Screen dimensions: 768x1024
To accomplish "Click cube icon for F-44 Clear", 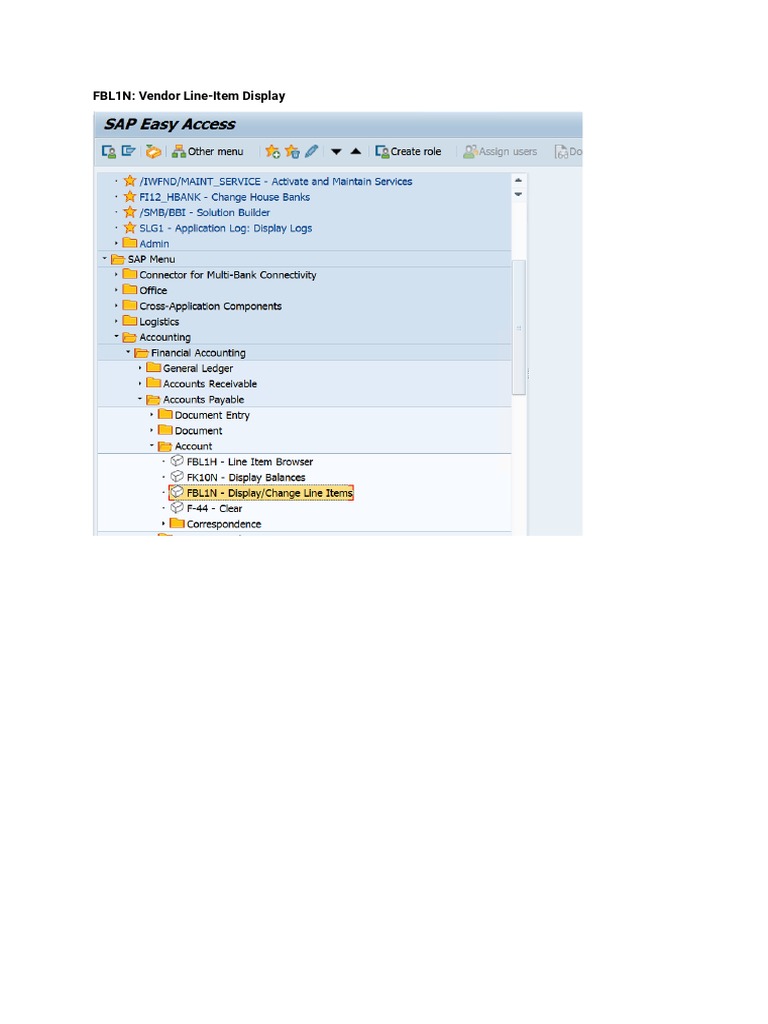I will (x=177, y=507).
